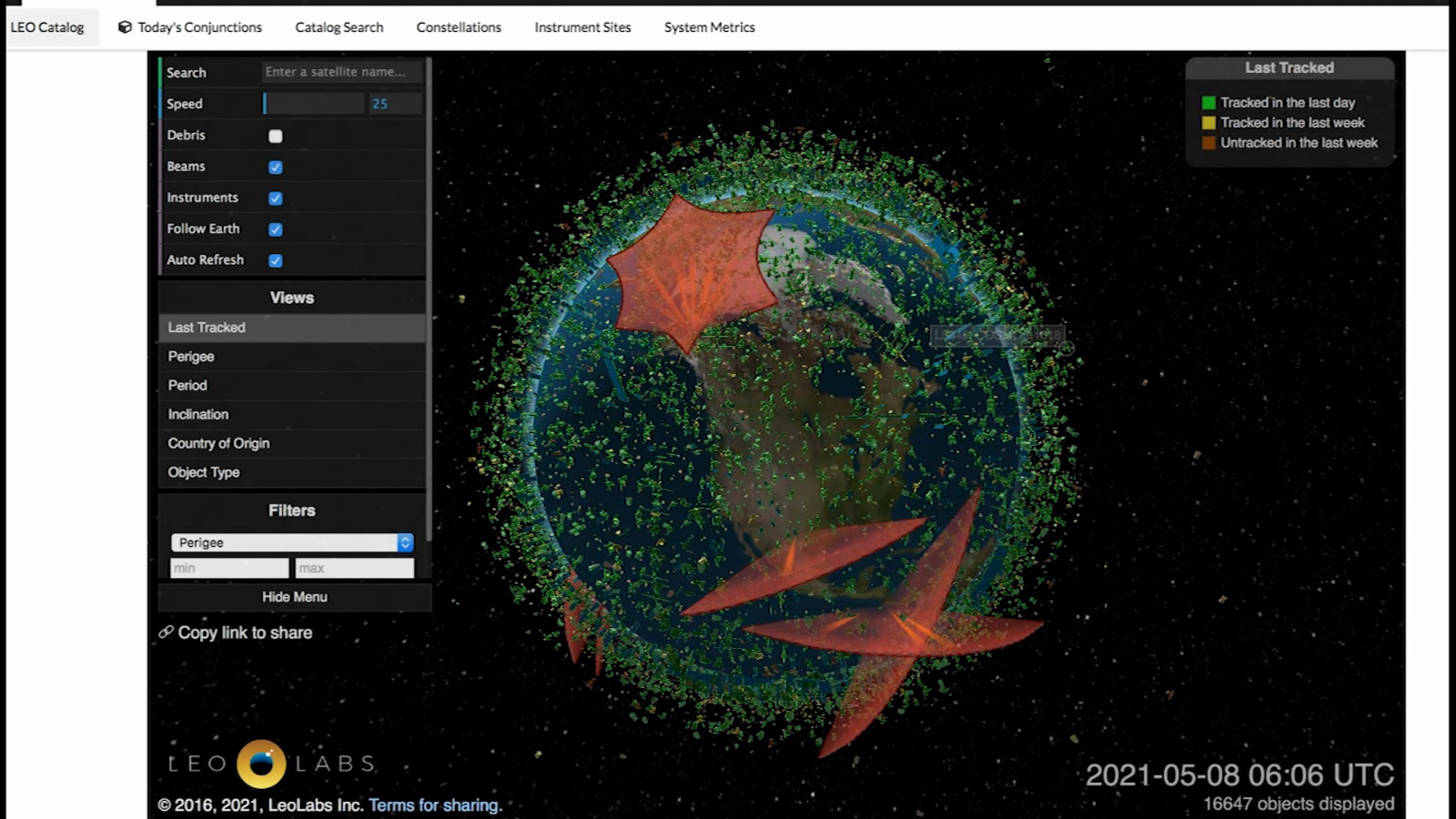Click the Last Tracked legend title
This screenshot has height=819, width=1456.
(1289, 68)
